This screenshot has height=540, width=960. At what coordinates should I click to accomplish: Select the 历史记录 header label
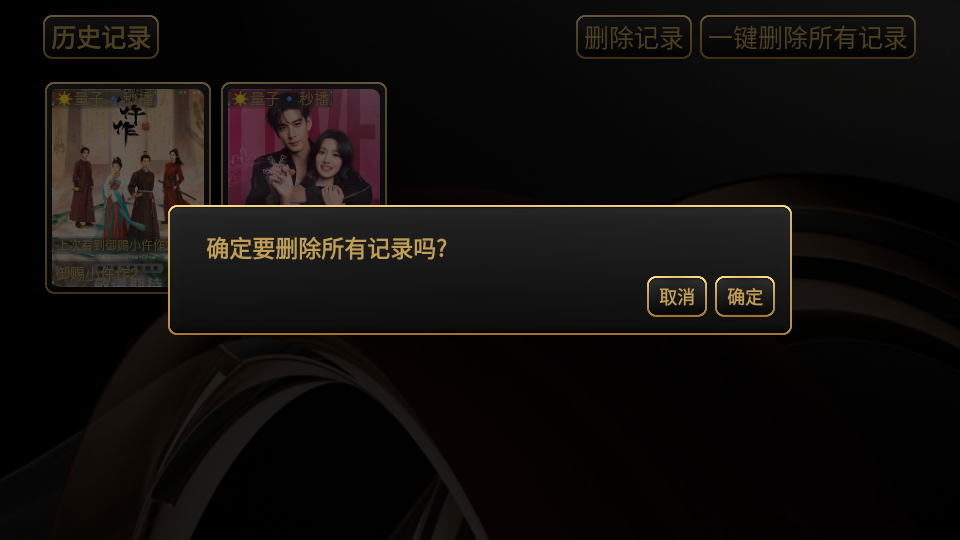101,37
